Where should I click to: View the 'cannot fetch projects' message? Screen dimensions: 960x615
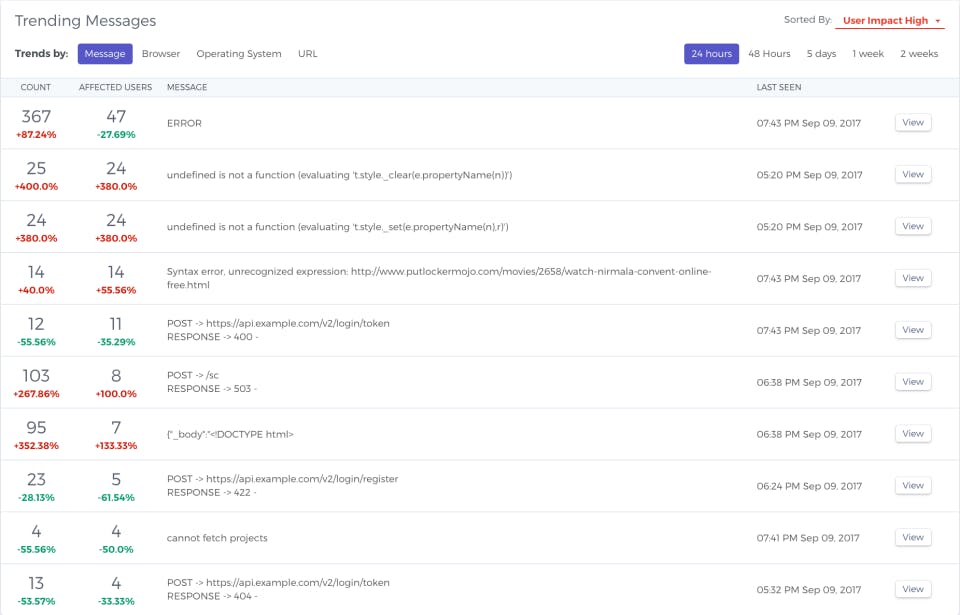(912, 537)
